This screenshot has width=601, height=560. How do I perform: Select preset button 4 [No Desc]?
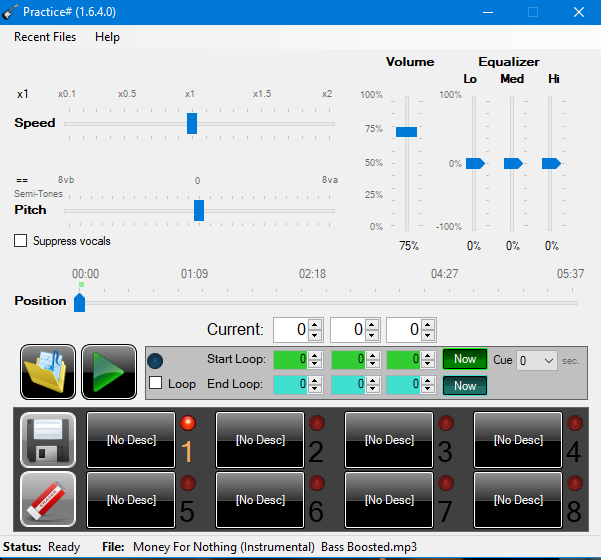click(x=518, y=440)
